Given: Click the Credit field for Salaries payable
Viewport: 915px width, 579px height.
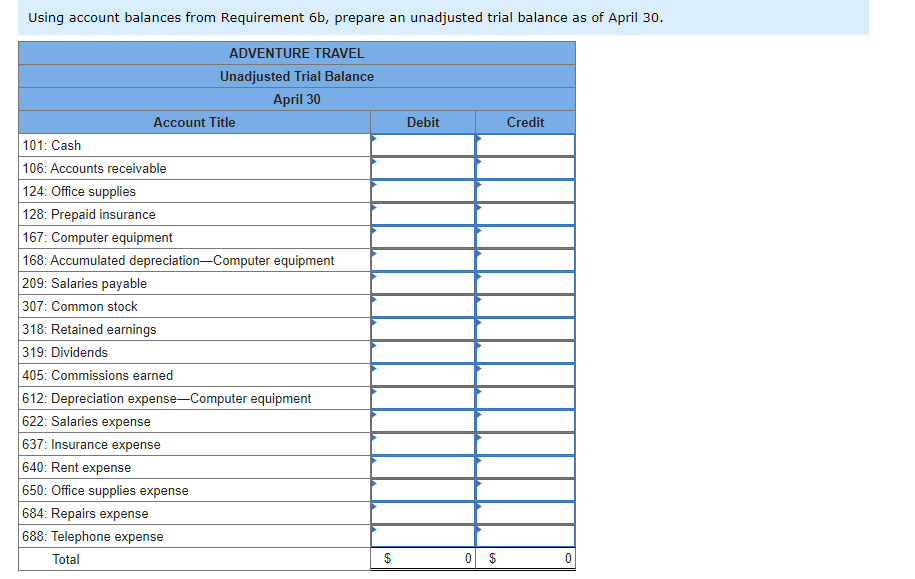Looking at the screenshot, I should [525, 283].
